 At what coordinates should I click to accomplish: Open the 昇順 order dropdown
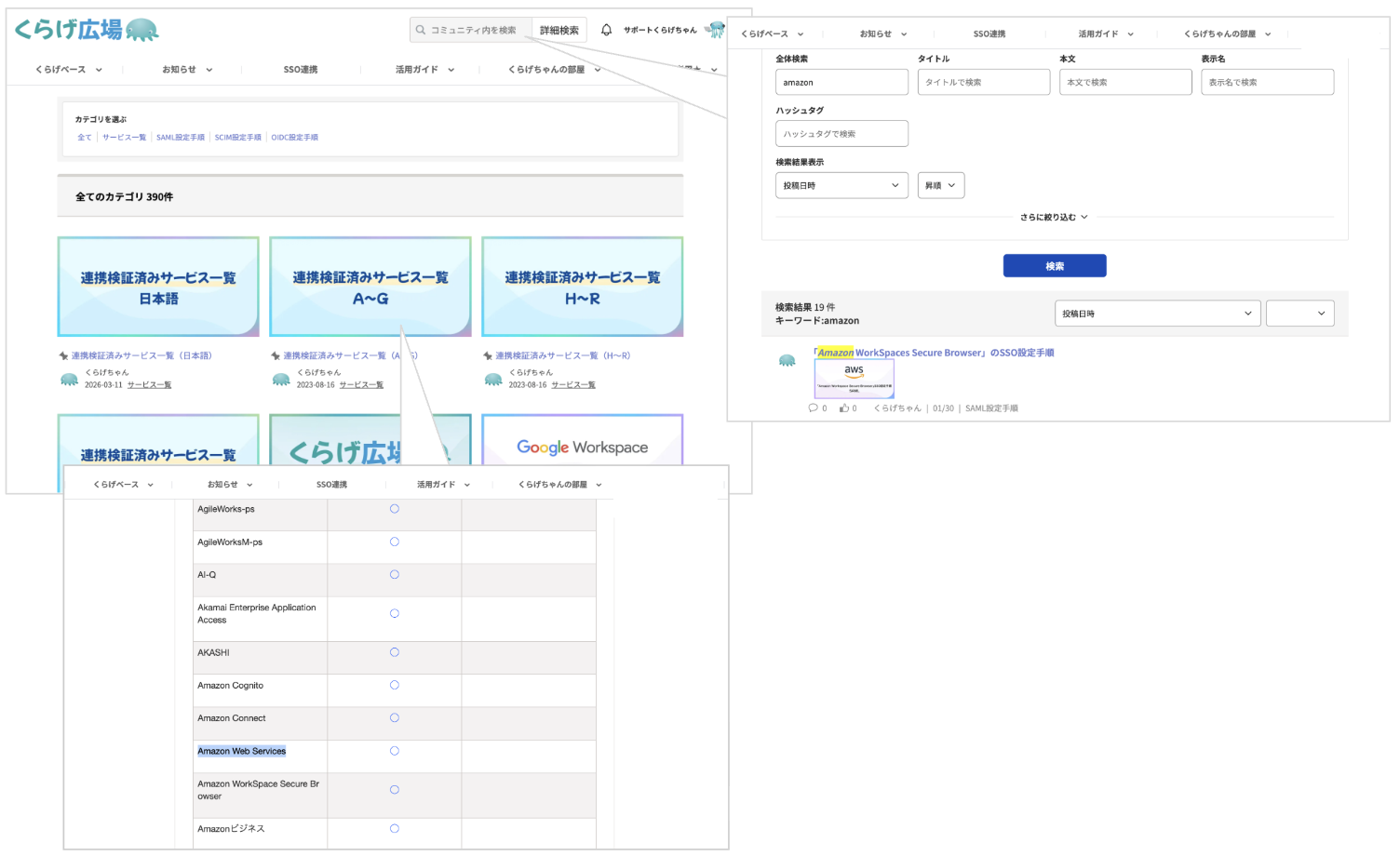pos(941,185)
